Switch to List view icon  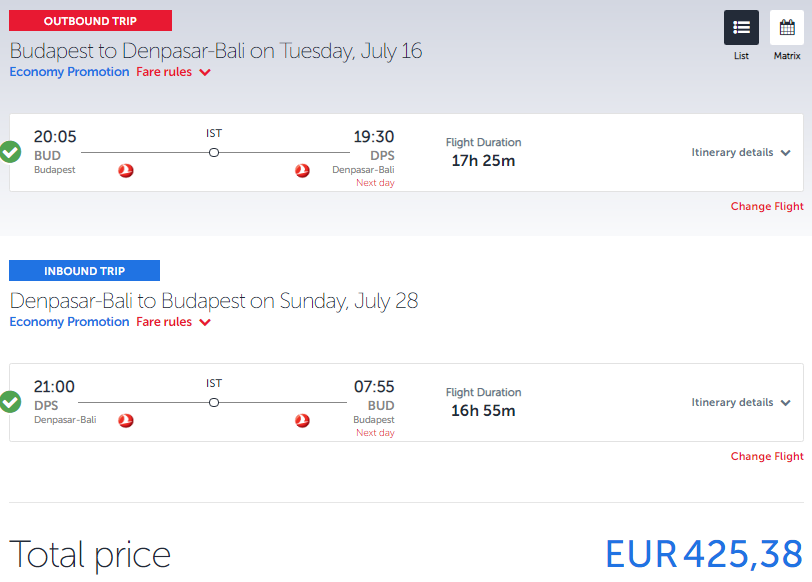pos(741,27)
